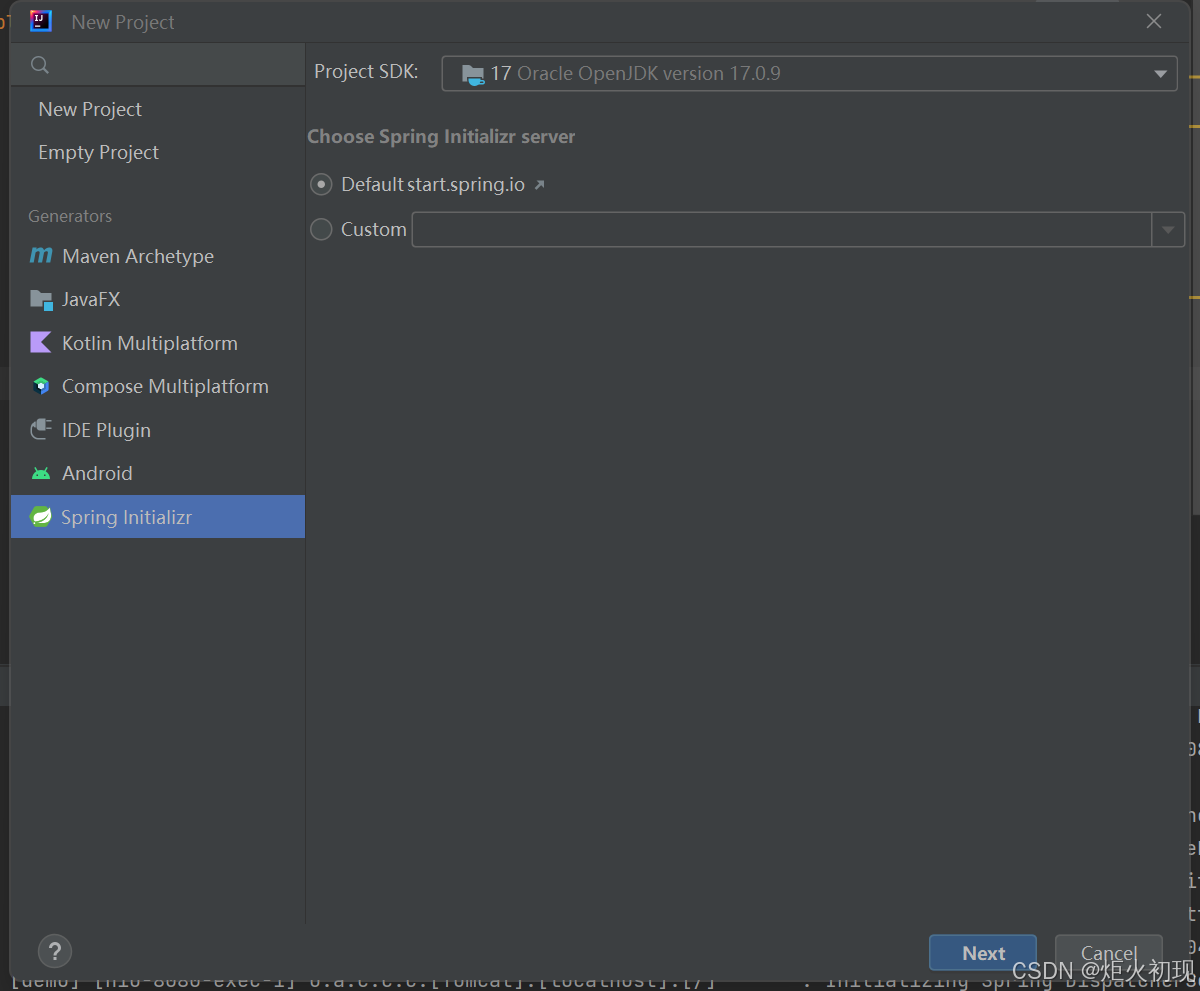Click the JDK folder icon in SDK field
1200x991 pixels.
(x=473, y=74)
